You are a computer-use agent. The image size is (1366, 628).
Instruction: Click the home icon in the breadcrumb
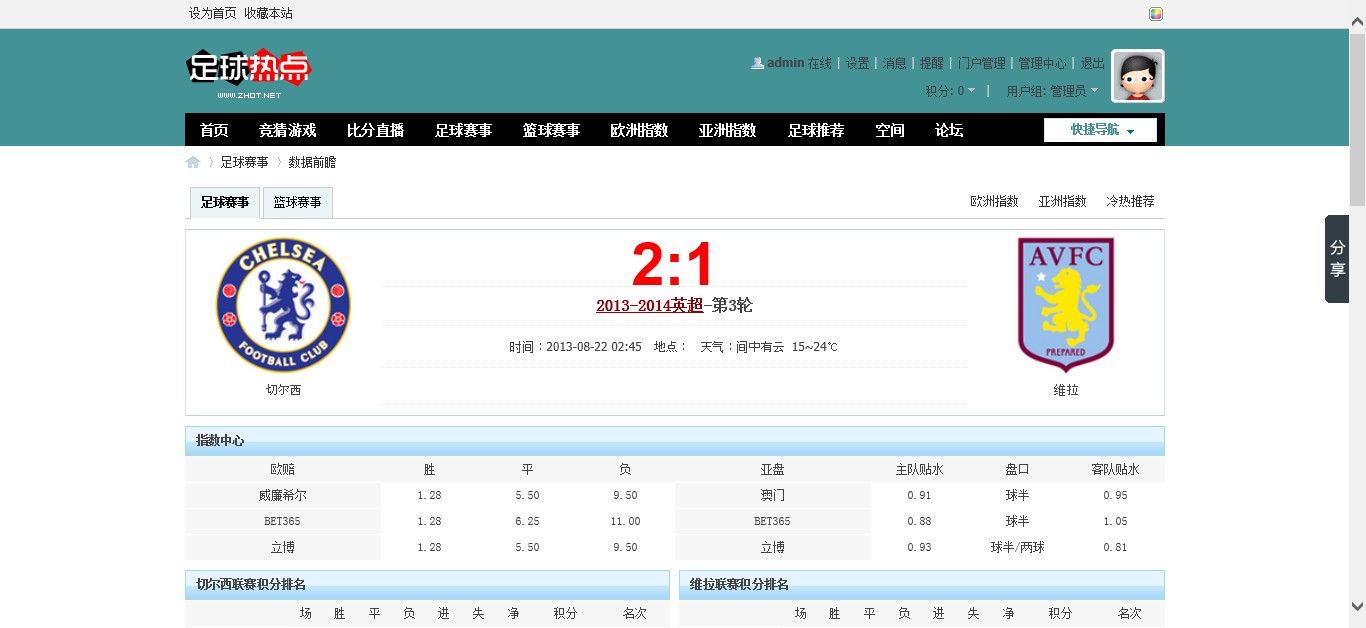coord(193,162)
